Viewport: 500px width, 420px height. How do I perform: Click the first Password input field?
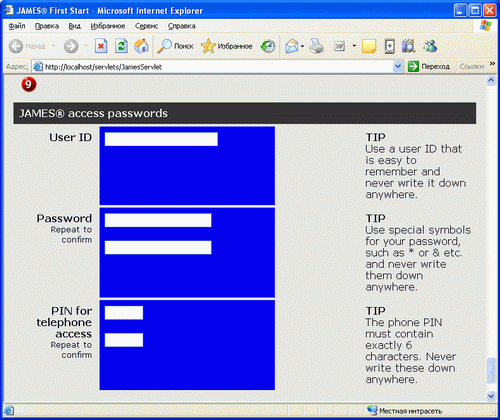(x=158, y=220)
